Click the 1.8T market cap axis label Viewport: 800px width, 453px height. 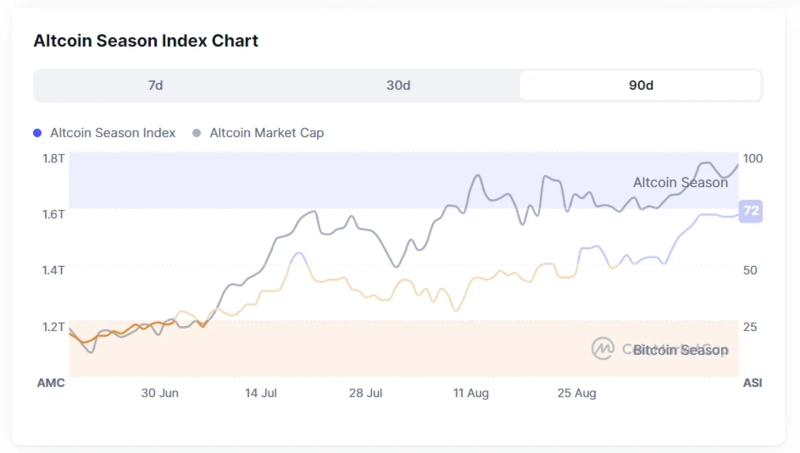53,158
